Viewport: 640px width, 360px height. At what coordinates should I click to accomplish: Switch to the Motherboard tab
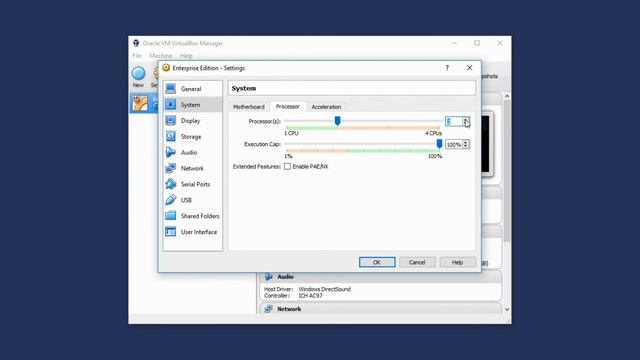pyautogui.click(x=249, y=107)
